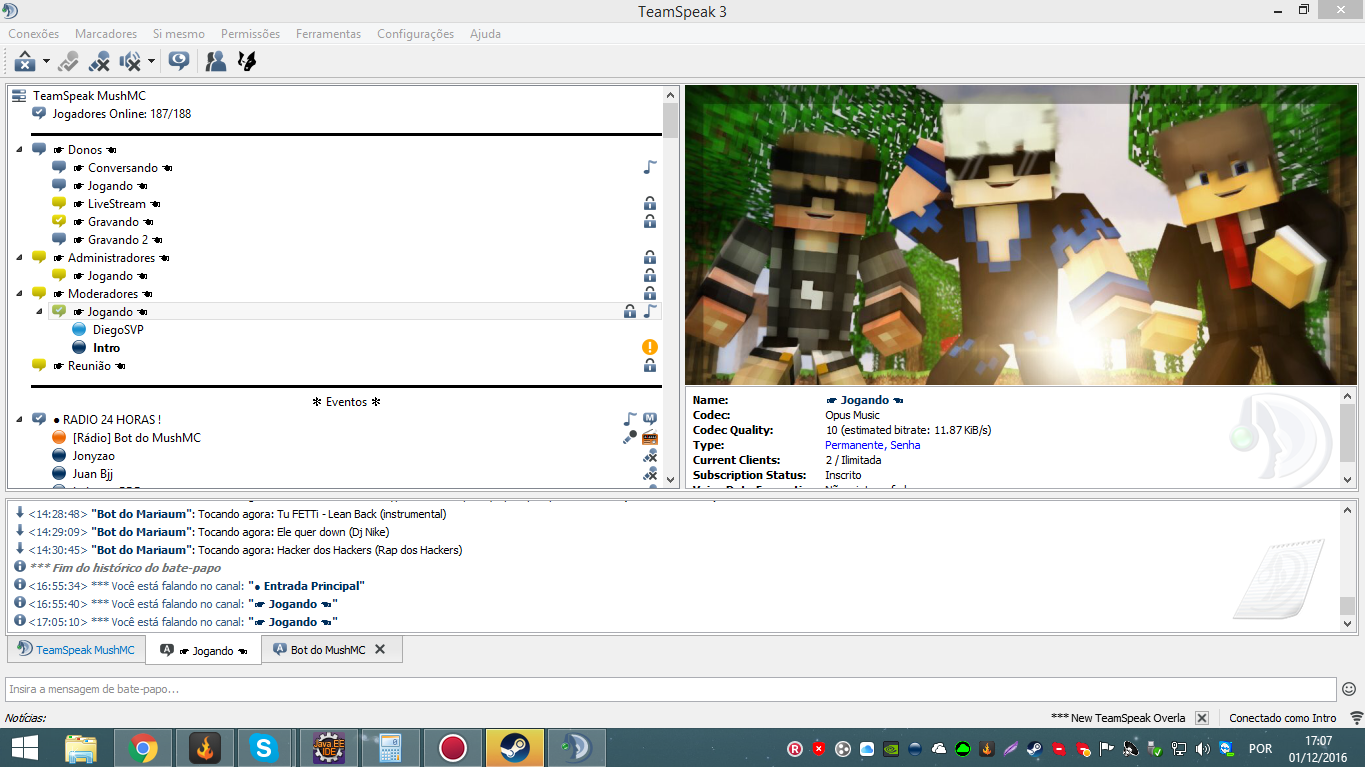This screenshot has height=767, width=1365.
Task: Click the lock icon on LiveStream row
Action: pyautogui.click(x=650, y=203)
